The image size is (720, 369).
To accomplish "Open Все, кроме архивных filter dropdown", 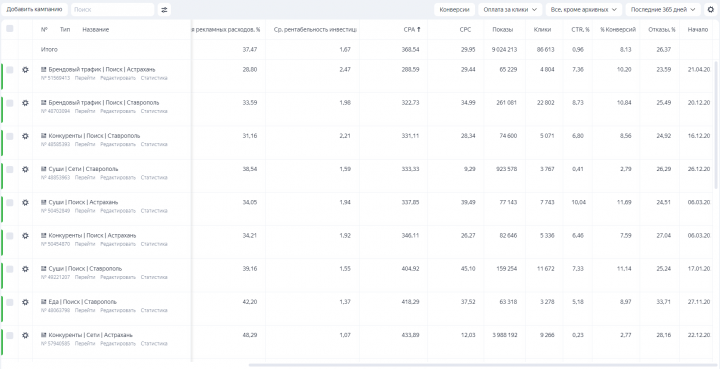I will coord(584,9).
